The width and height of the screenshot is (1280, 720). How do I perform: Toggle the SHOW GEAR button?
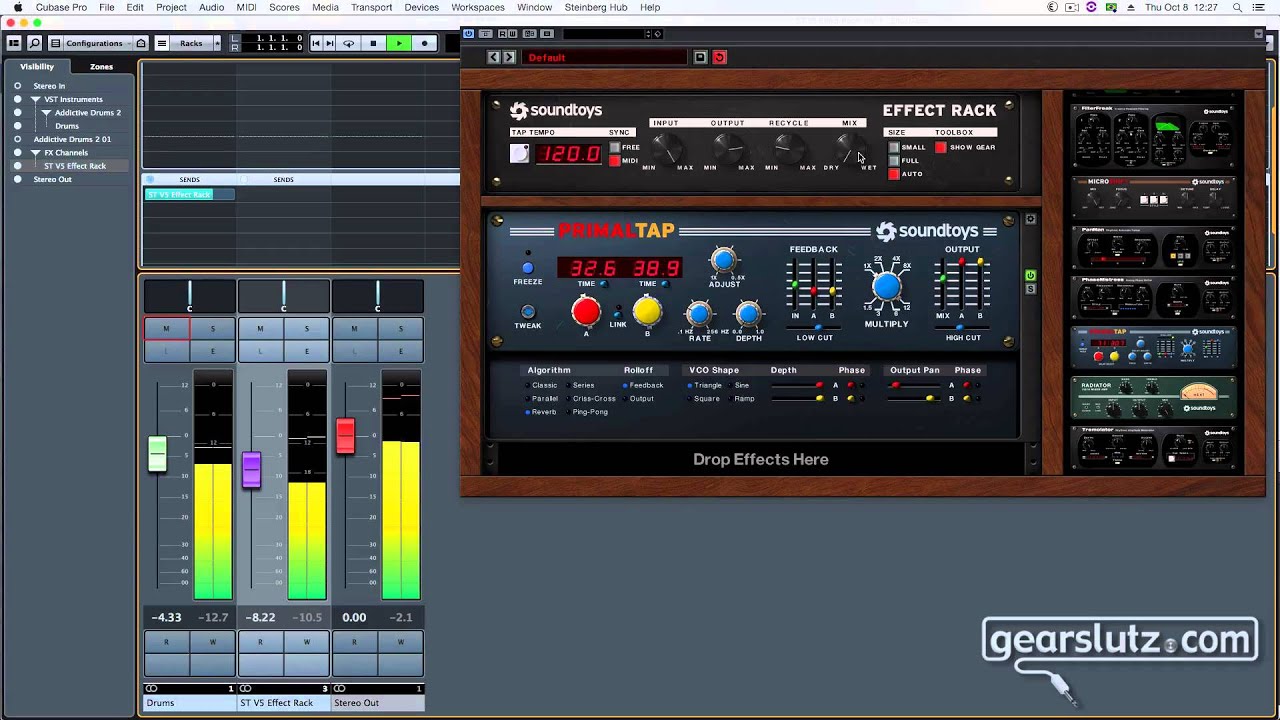point(941,147)
